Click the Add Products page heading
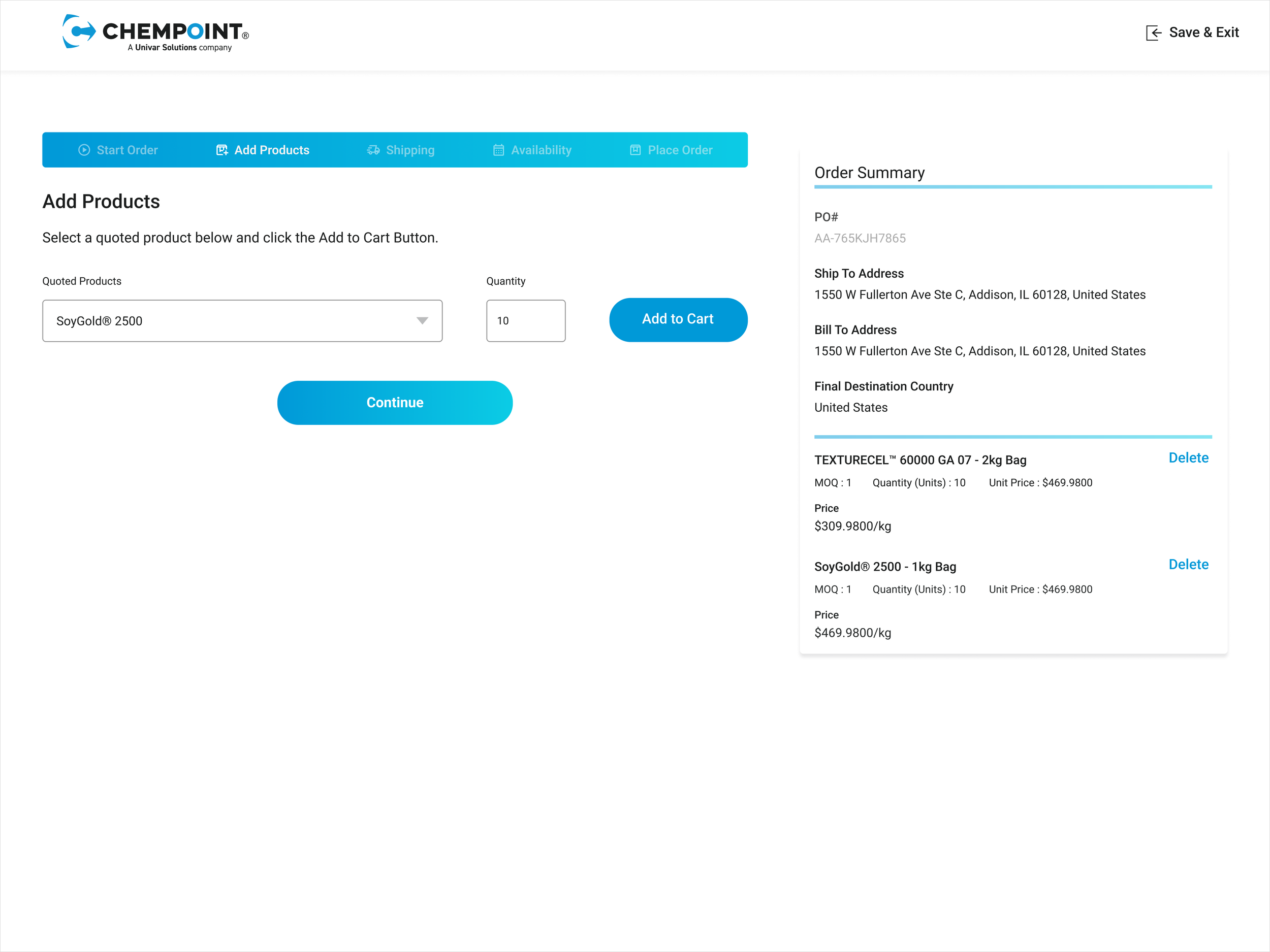1270x952 pixels. [101, 202]
